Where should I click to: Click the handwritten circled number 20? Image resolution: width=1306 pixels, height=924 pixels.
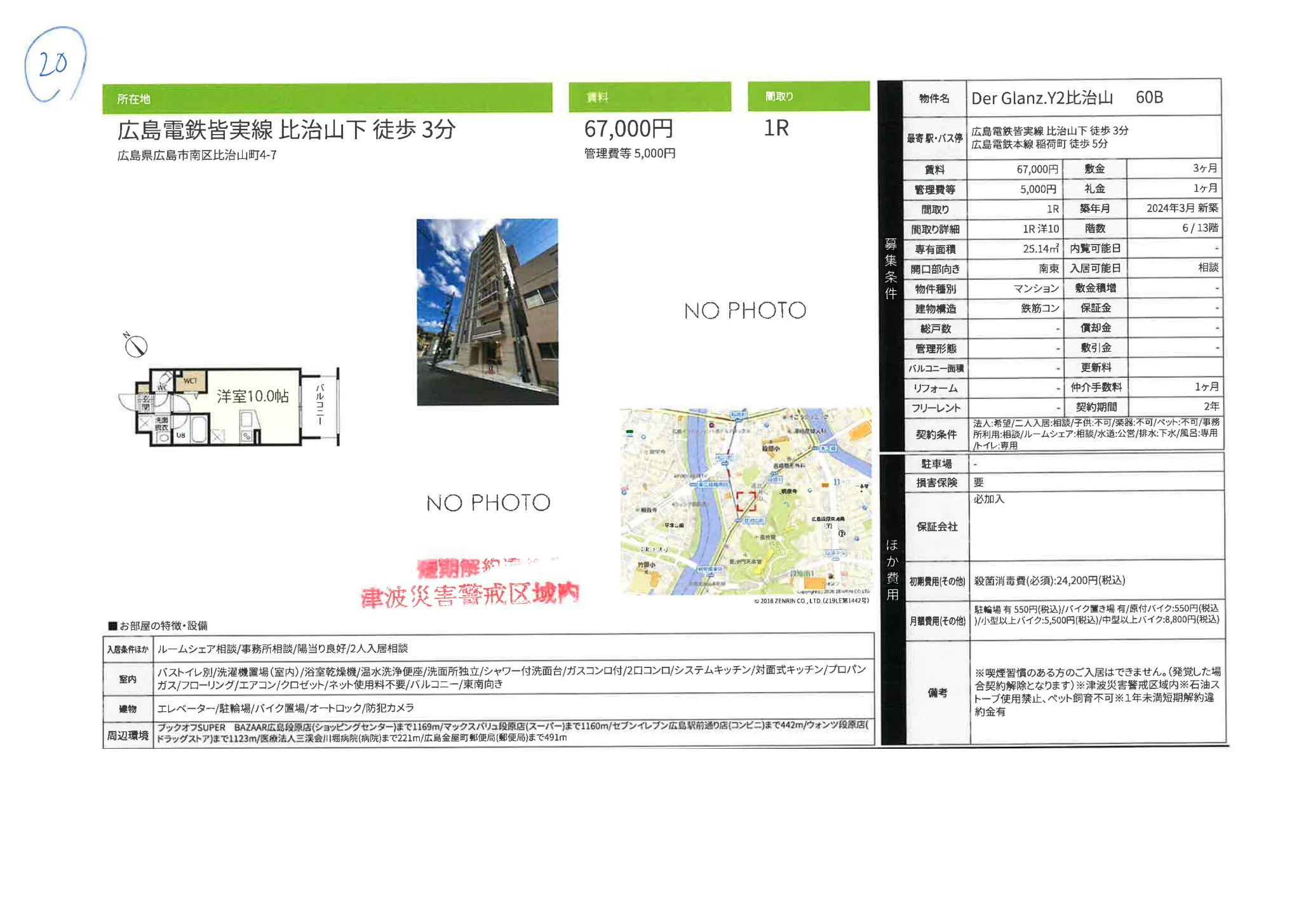click(x=54, y=64)
